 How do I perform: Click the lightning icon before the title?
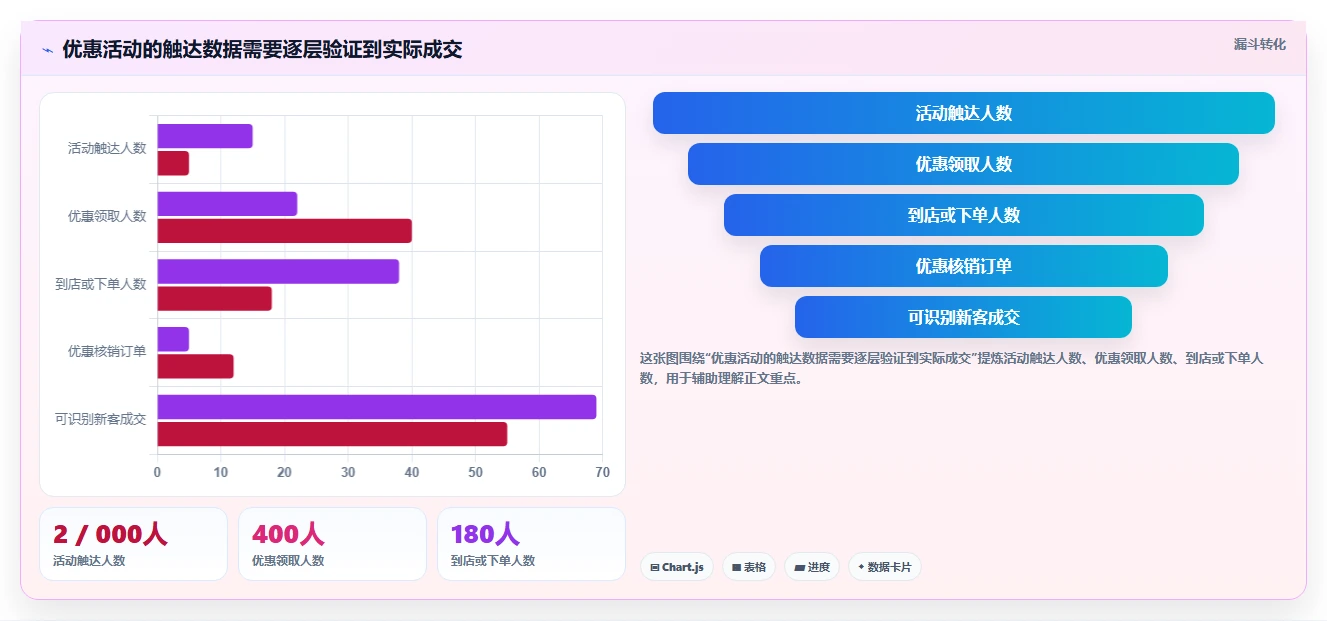(47, 50)
